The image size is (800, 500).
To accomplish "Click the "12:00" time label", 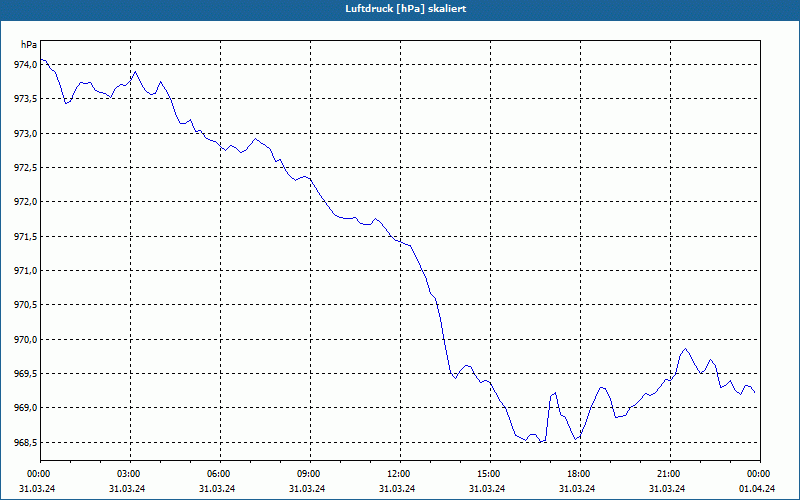I will pos(400,474).
